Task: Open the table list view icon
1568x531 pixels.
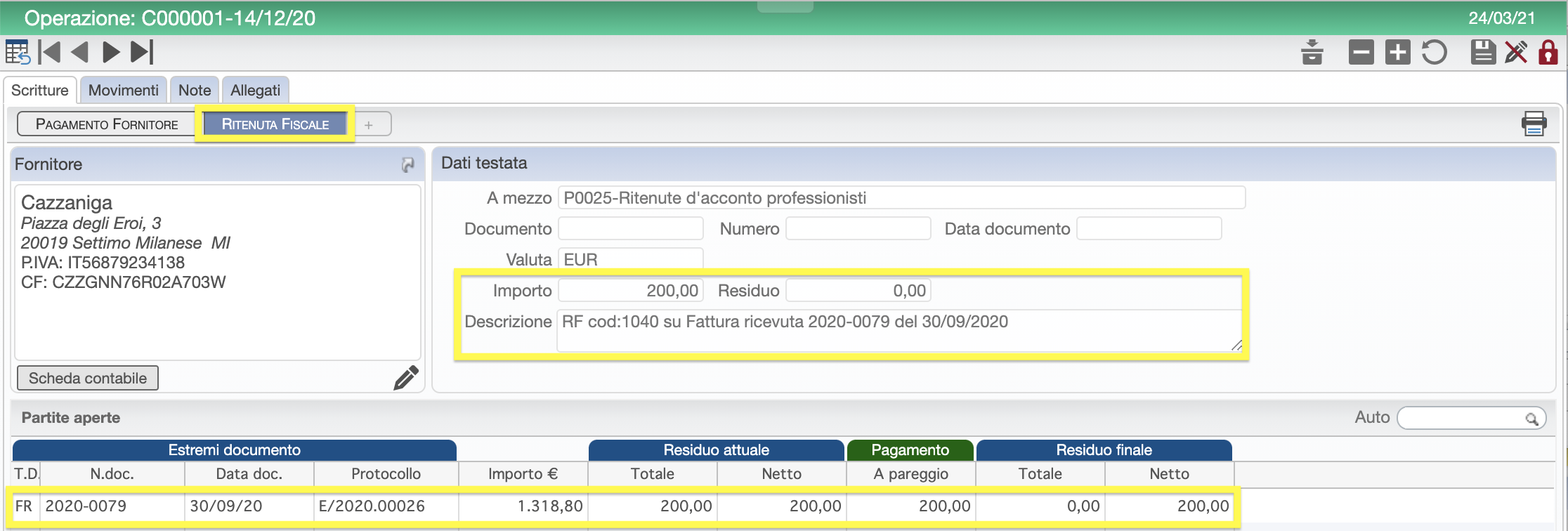Action: pyautogui.click(x=18, y=52)
